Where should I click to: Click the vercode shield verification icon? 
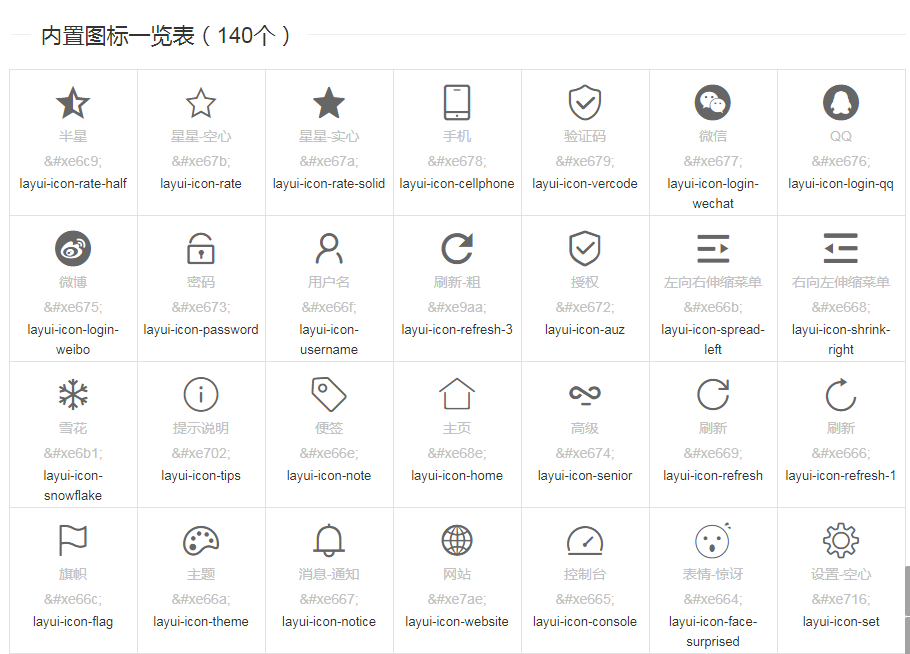click(x=585, y=101)
